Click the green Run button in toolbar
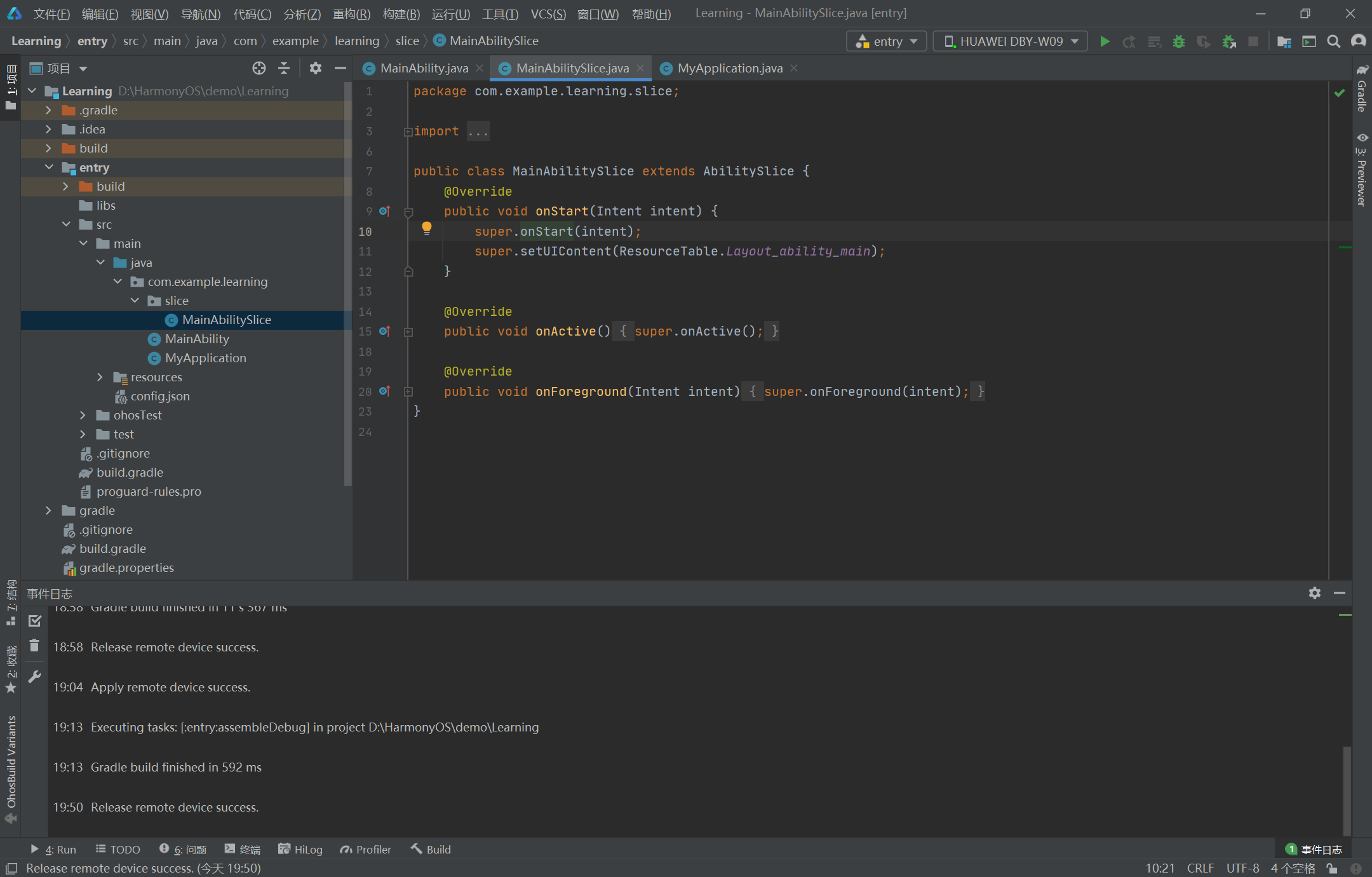 click(x=1105, y=41)
